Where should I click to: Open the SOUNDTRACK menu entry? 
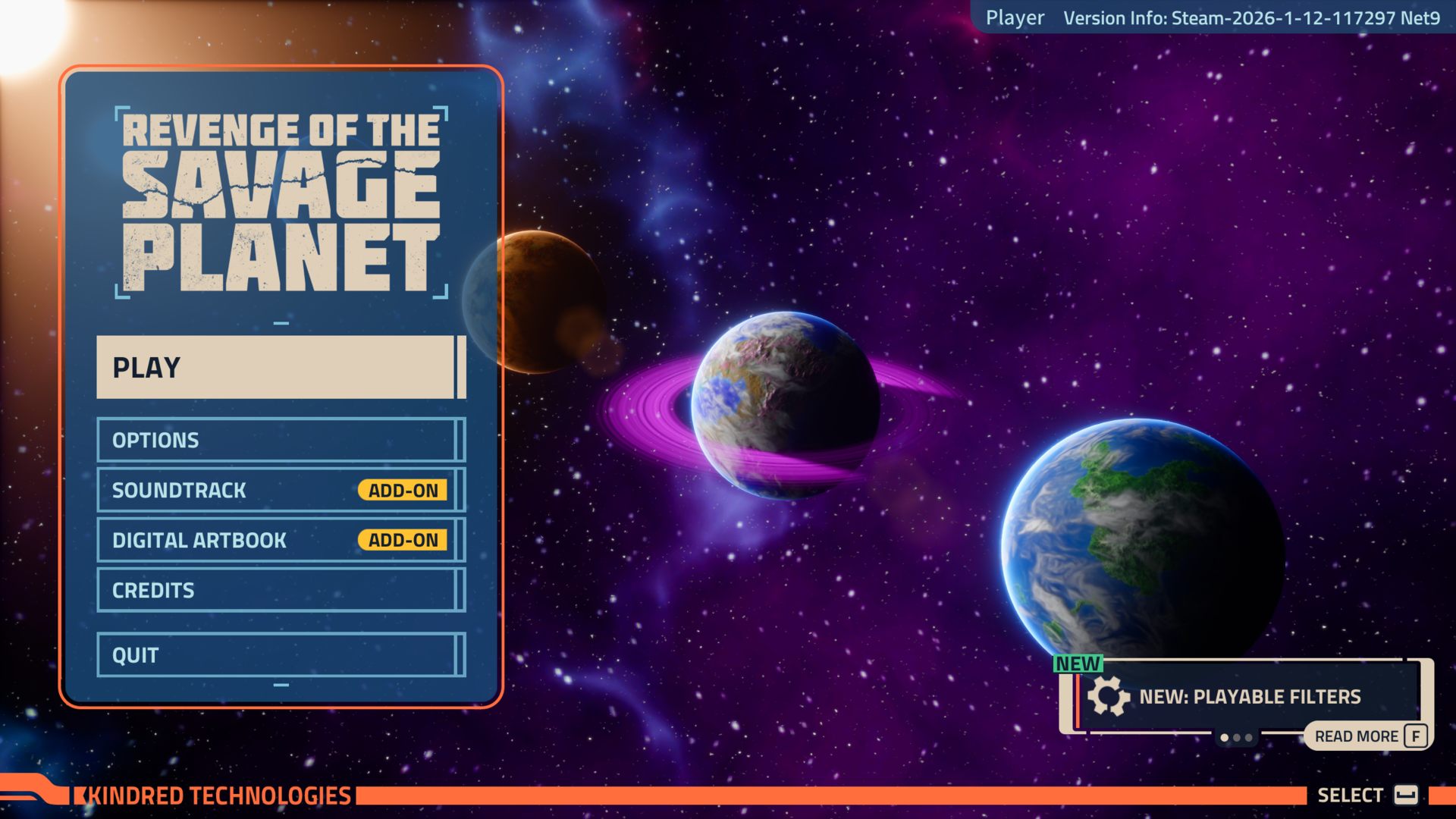[x=227, y=491]
